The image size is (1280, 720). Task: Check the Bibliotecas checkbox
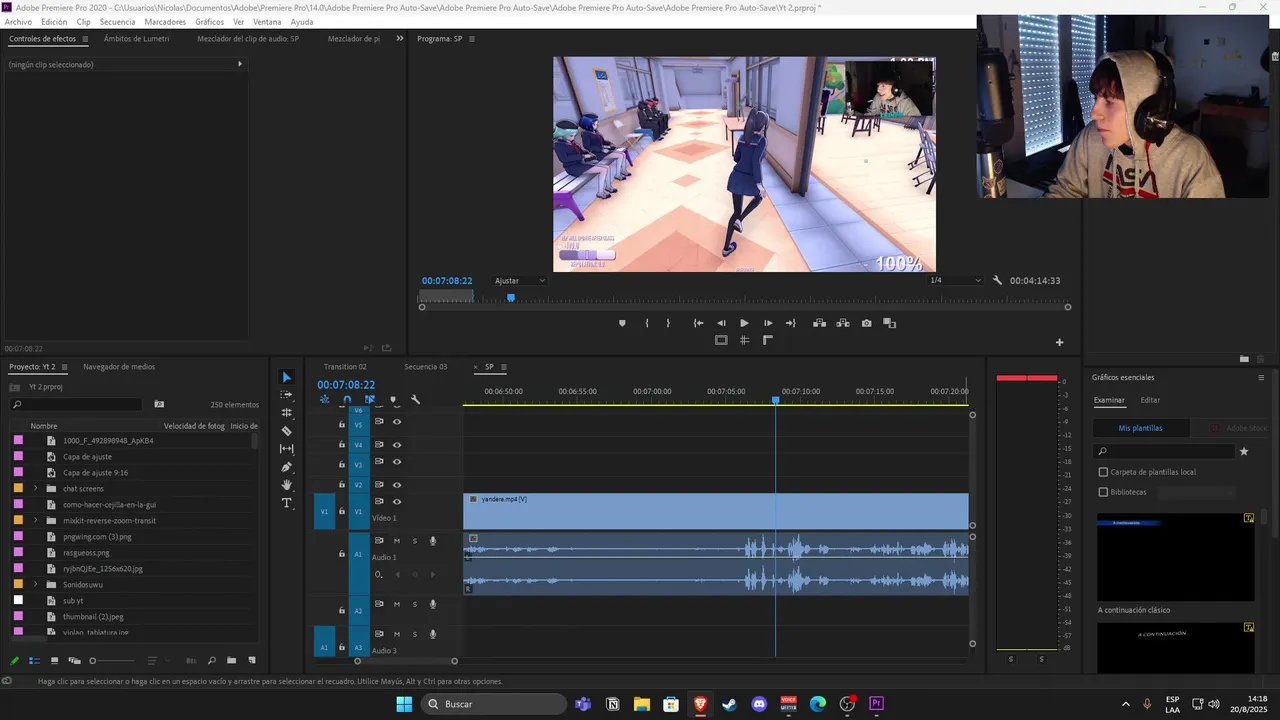pyautogui.click(x=1104, y=492)
